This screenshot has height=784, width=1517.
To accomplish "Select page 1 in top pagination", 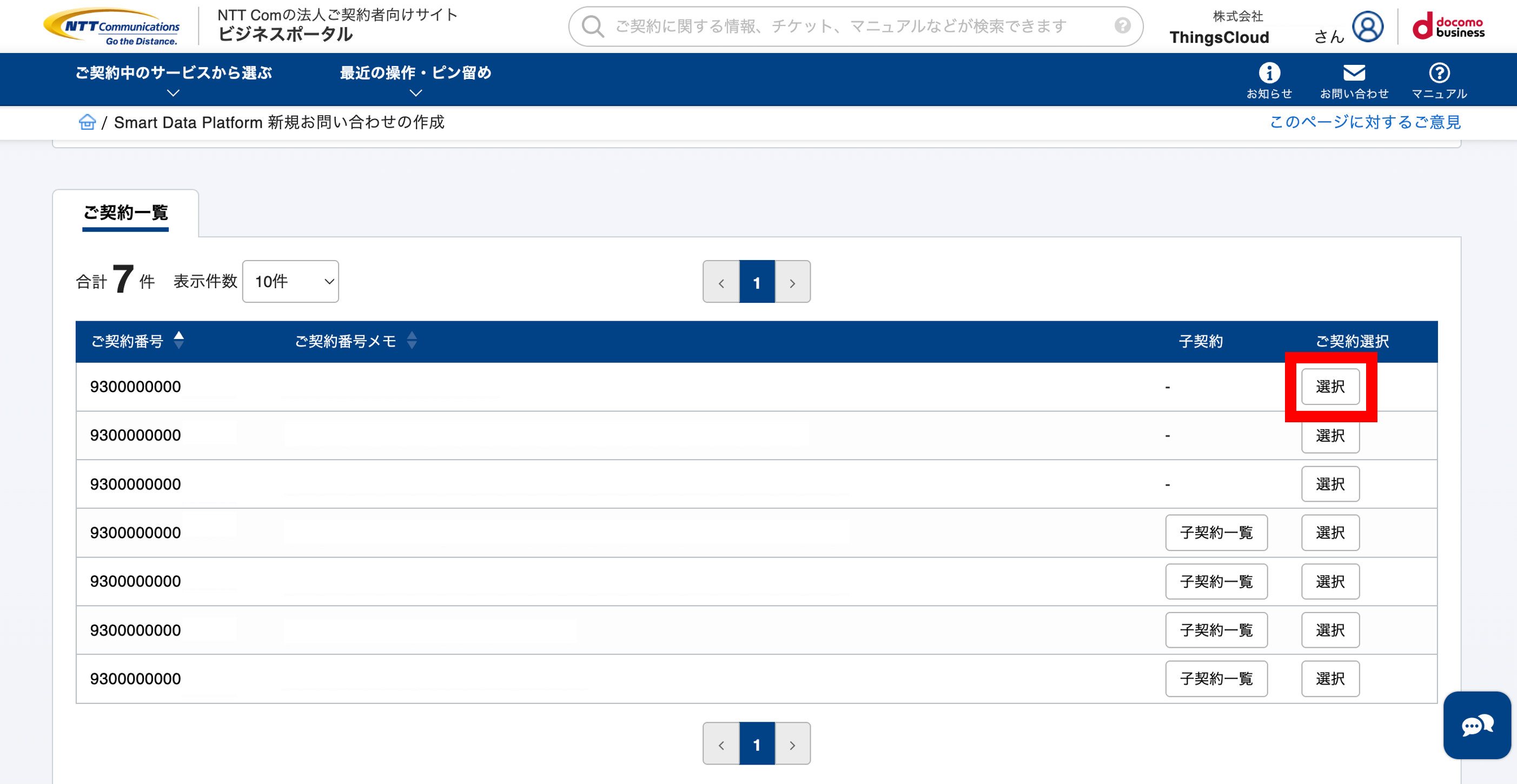I will coord(757,282).
